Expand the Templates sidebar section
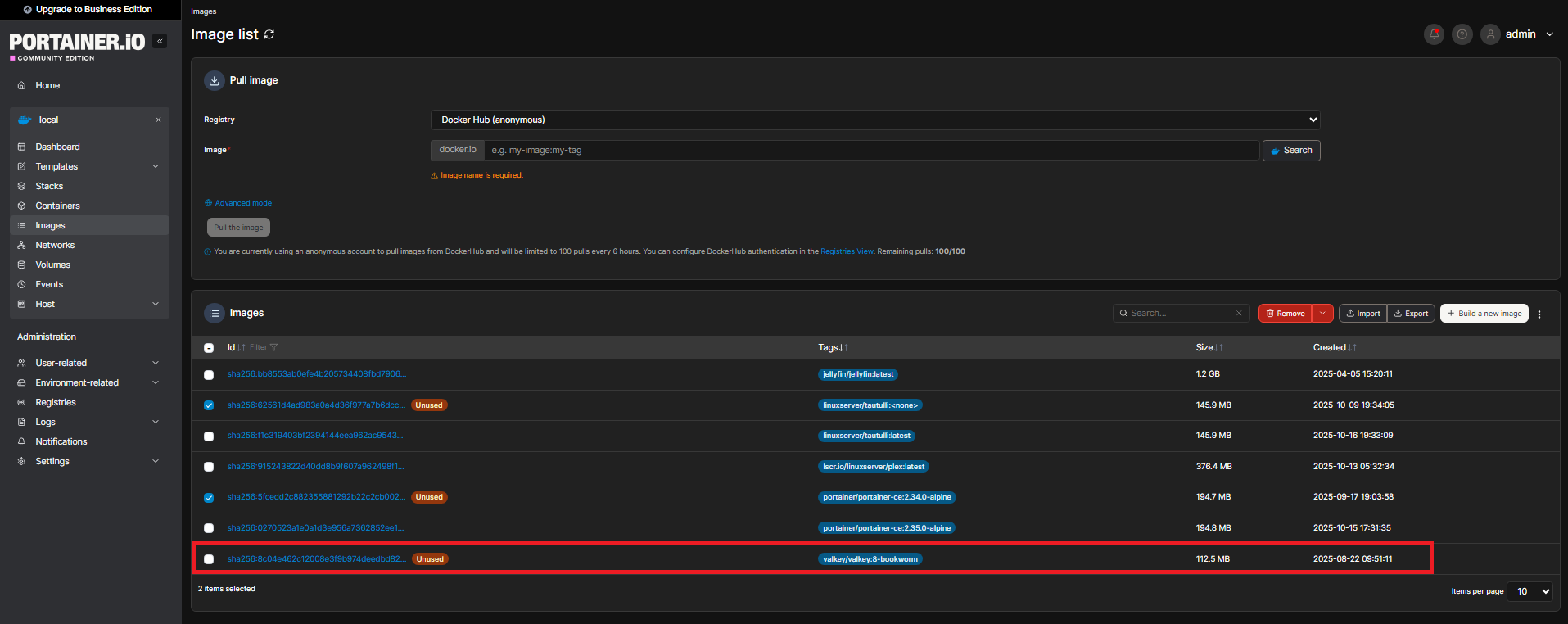The width and height of the screenshot is (1568, 624). (x=156, y=167)
